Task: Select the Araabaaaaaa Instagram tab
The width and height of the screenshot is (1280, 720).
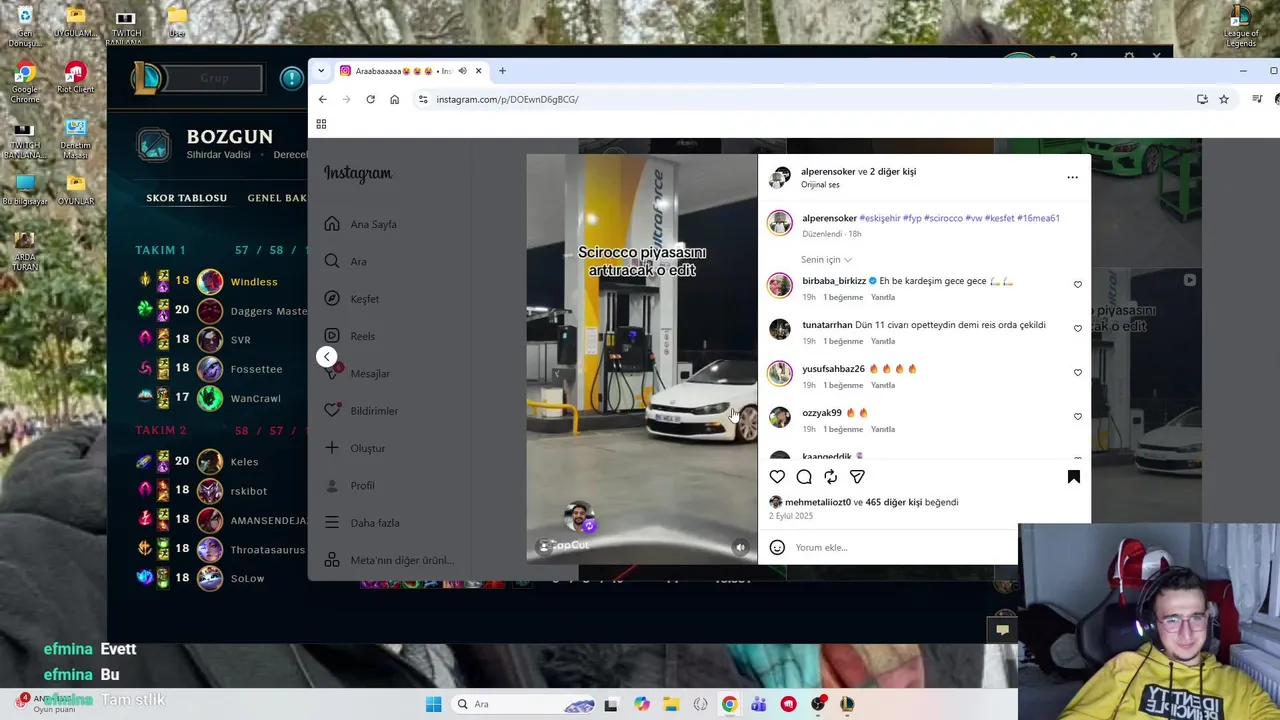Action: click(x=410, y=71)
